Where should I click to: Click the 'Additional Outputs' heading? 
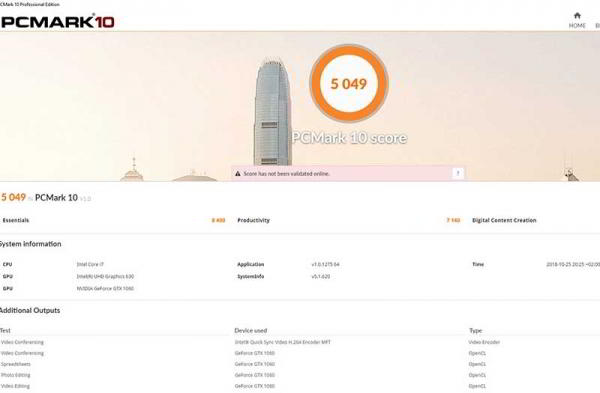(x=30, y=310)
